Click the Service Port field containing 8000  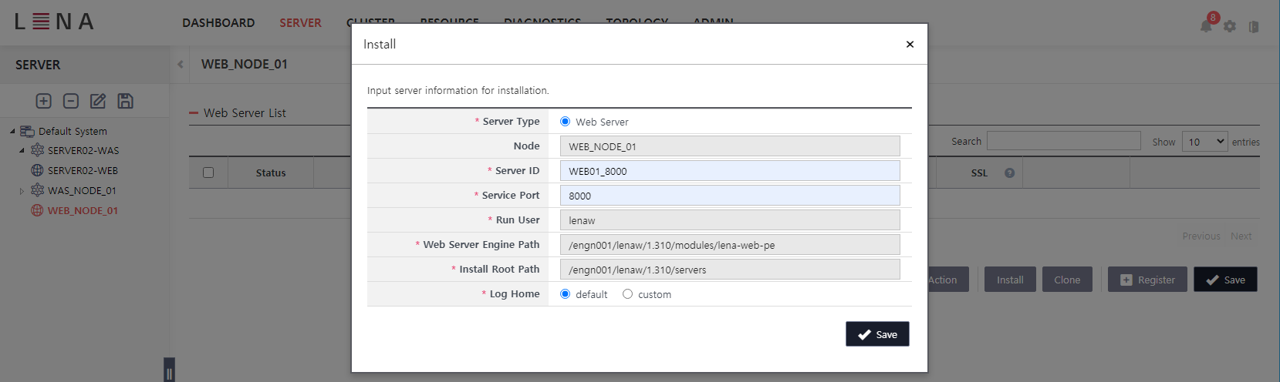[x=730, y=196]
